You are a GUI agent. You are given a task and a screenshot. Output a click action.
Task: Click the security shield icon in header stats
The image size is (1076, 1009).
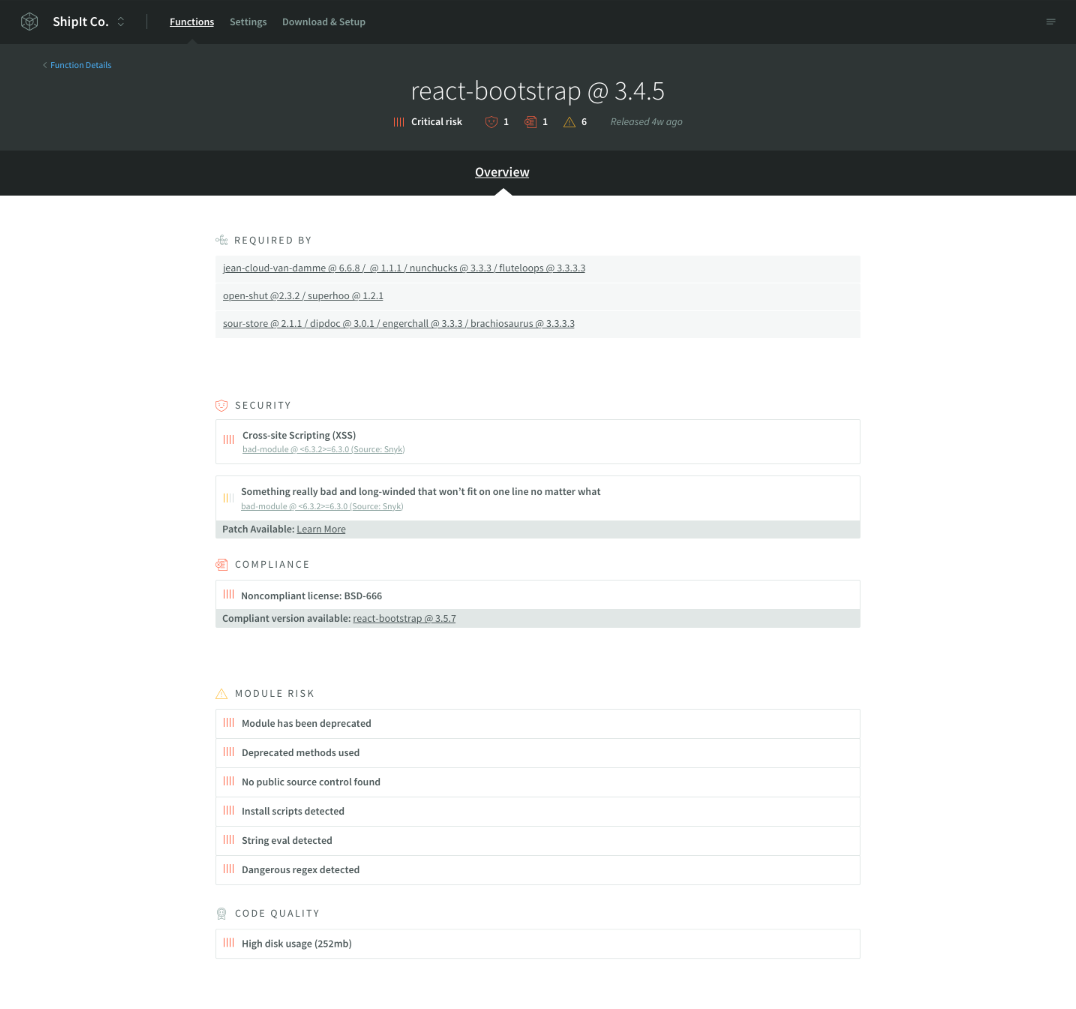pyautogui.click(x=491, y=122)
